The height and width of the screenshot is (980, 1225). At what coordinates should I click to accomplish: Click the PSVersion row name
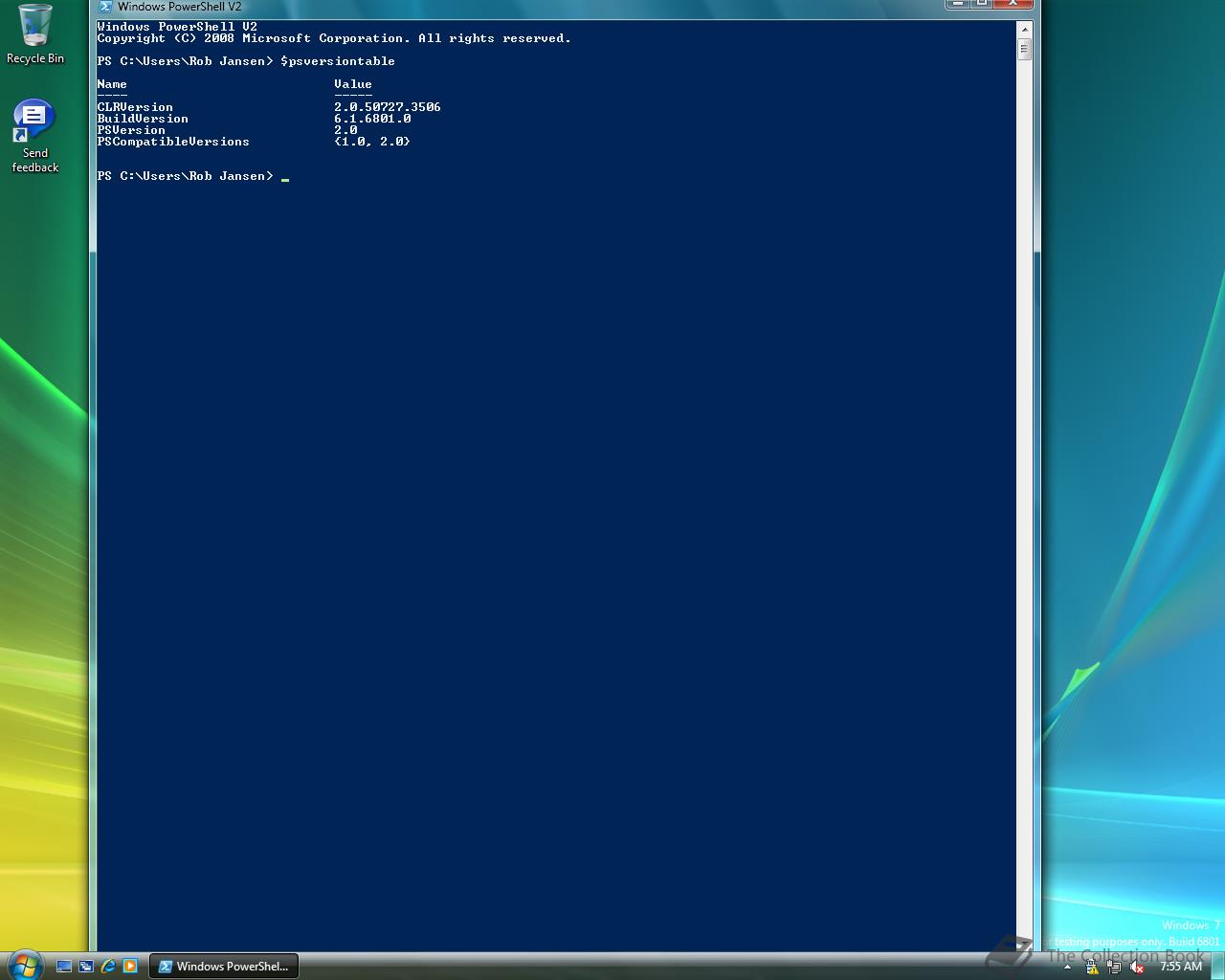(x=131, y=130)
